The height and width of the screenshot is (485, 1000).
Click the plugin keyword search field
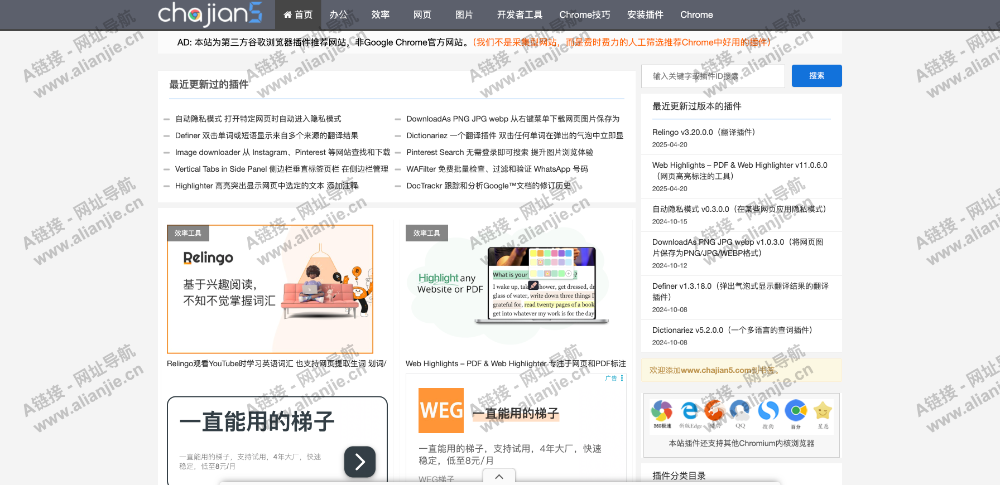(x=714, y=76)
